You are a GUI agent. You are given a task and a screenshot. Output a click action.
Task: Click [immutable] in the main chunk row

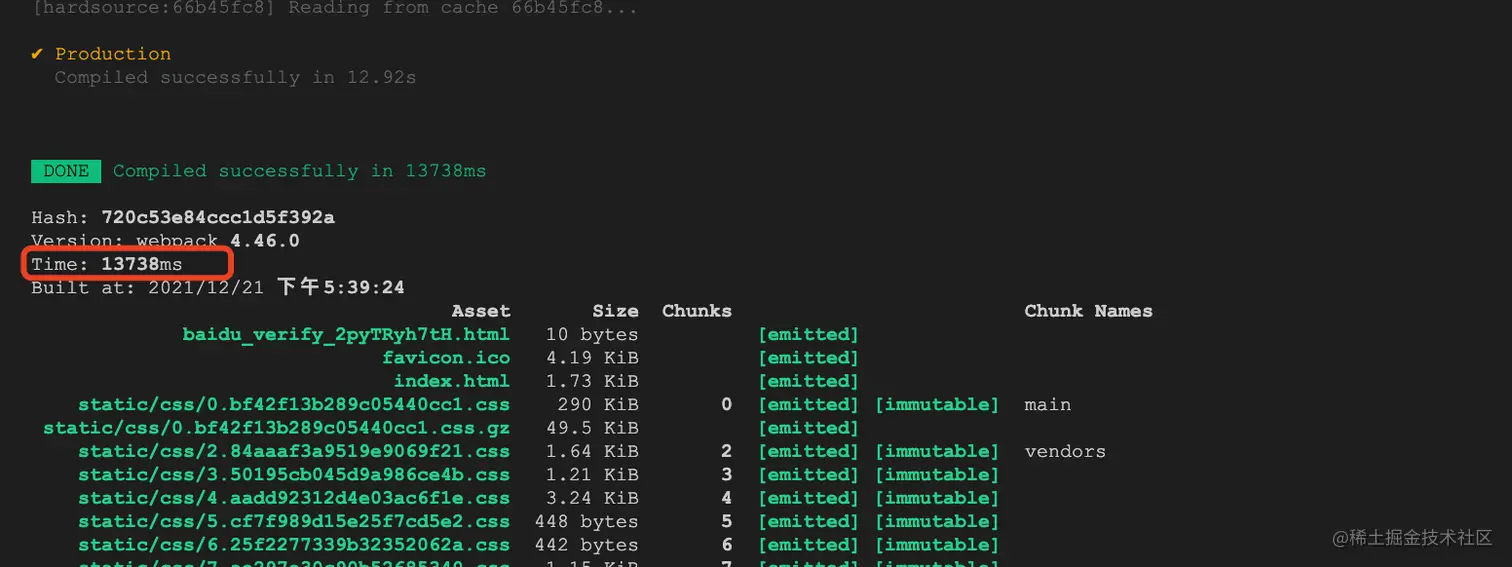[937, 405]
